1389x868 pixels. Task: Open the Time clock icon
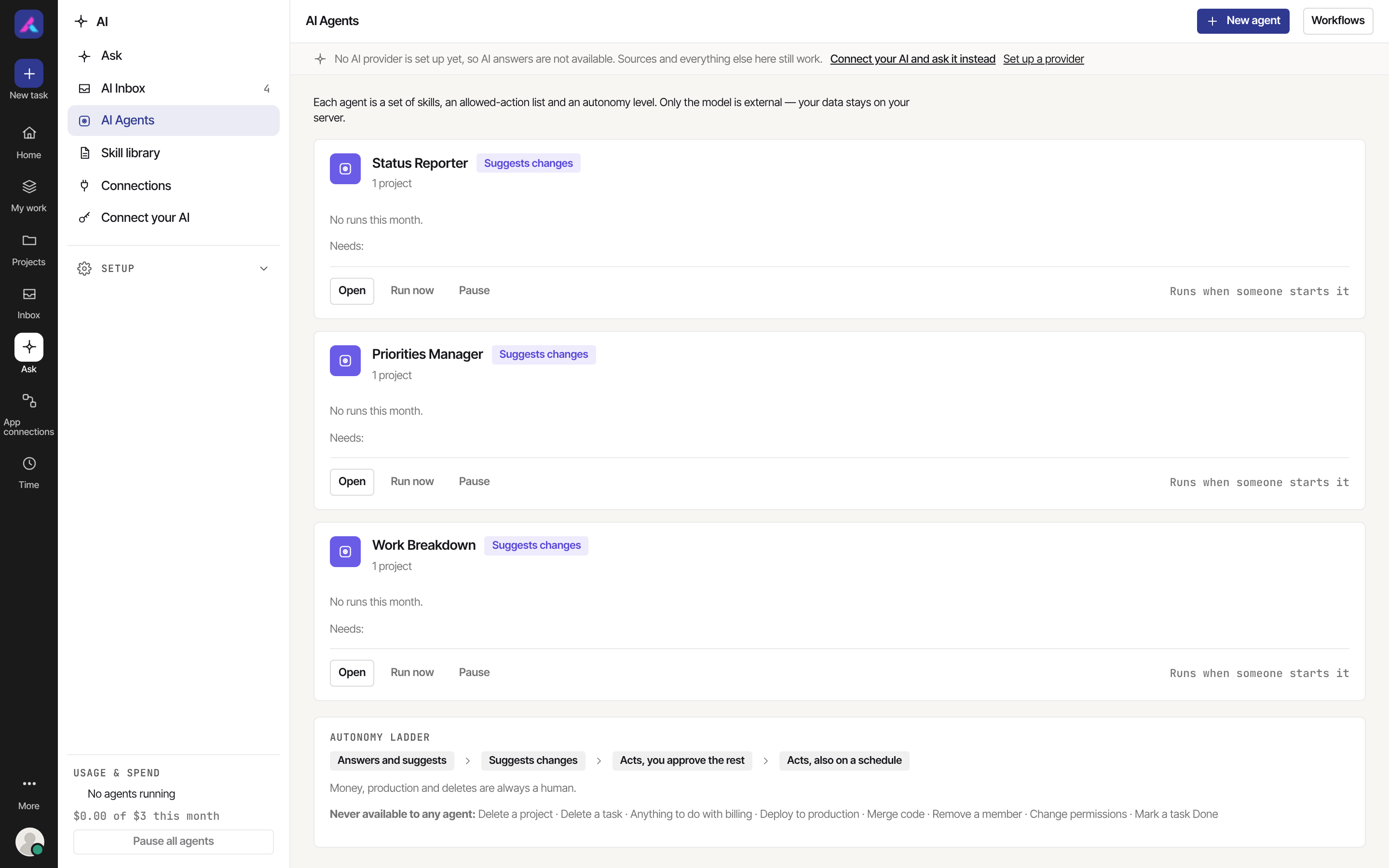(x=29, y=463)
